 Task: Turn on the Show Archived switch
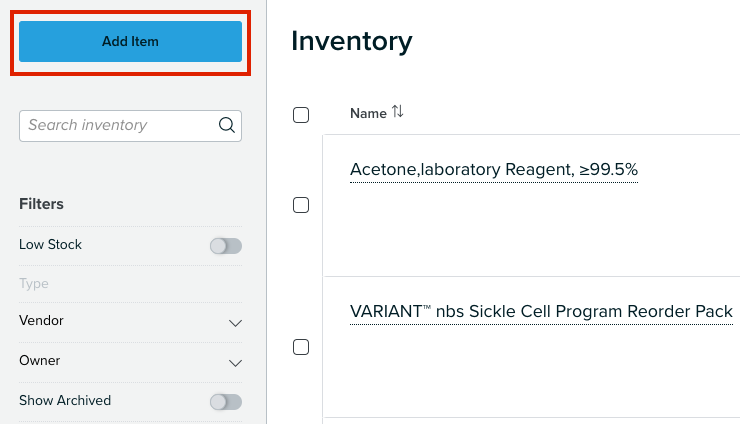pyautogui.click(x=226, y=402)
